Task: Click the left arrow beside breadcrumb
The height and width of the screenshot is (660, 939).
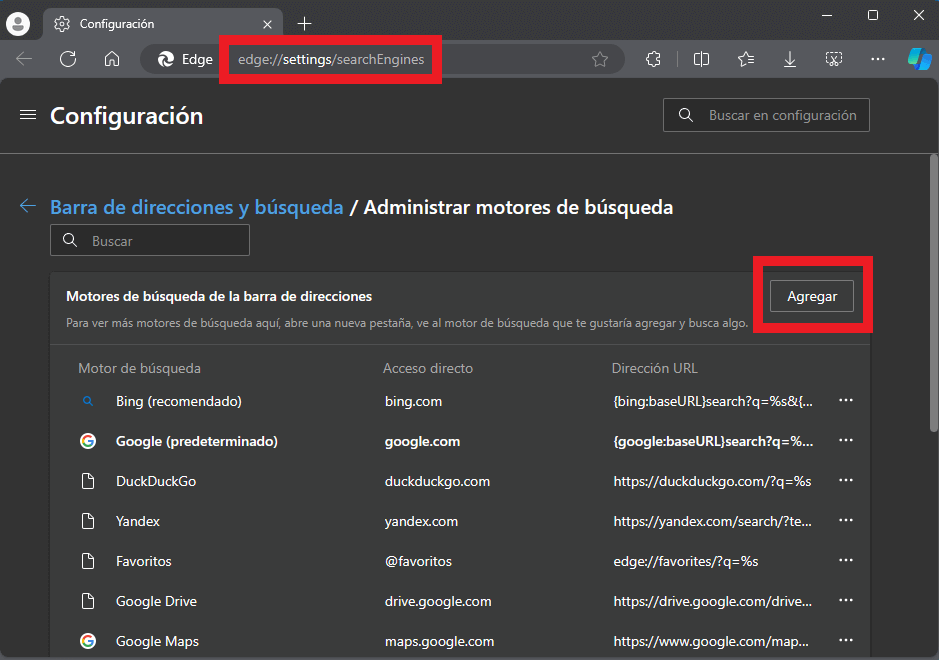Action: click(28, 206)
